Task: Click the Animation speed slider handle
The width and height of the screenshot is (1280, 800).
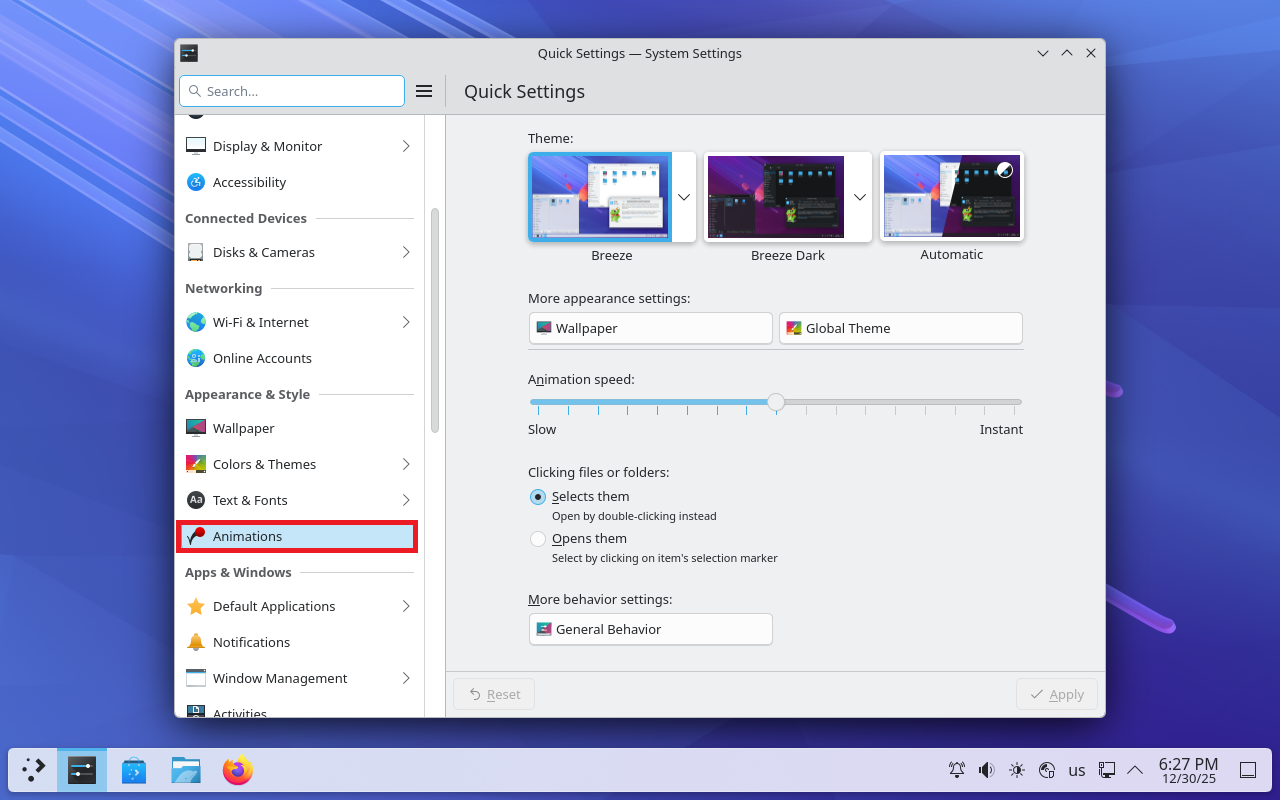Action: (776, 402)
